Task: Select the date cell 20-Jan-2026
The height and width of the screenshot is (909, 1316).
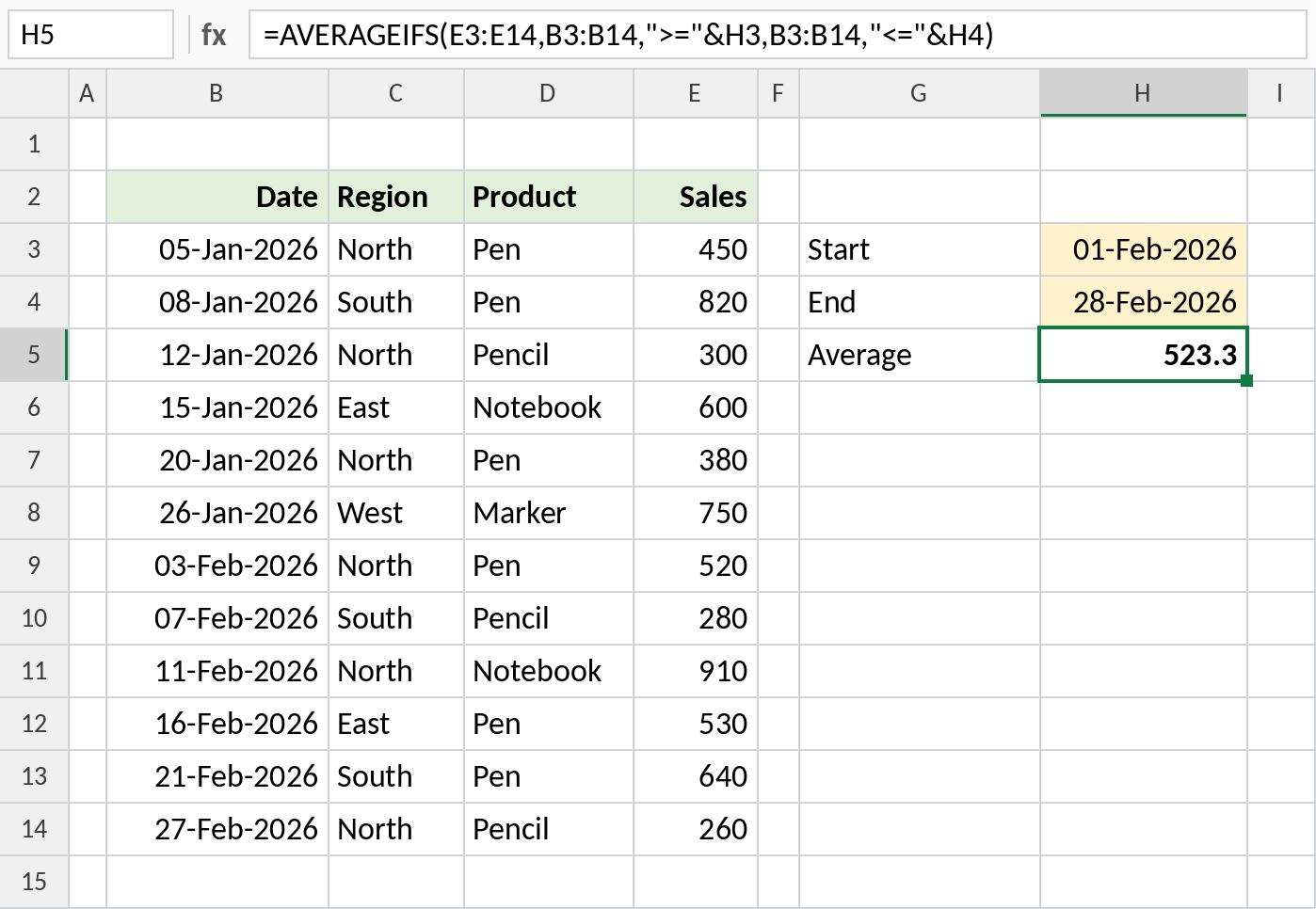Action: click(217, 460)
